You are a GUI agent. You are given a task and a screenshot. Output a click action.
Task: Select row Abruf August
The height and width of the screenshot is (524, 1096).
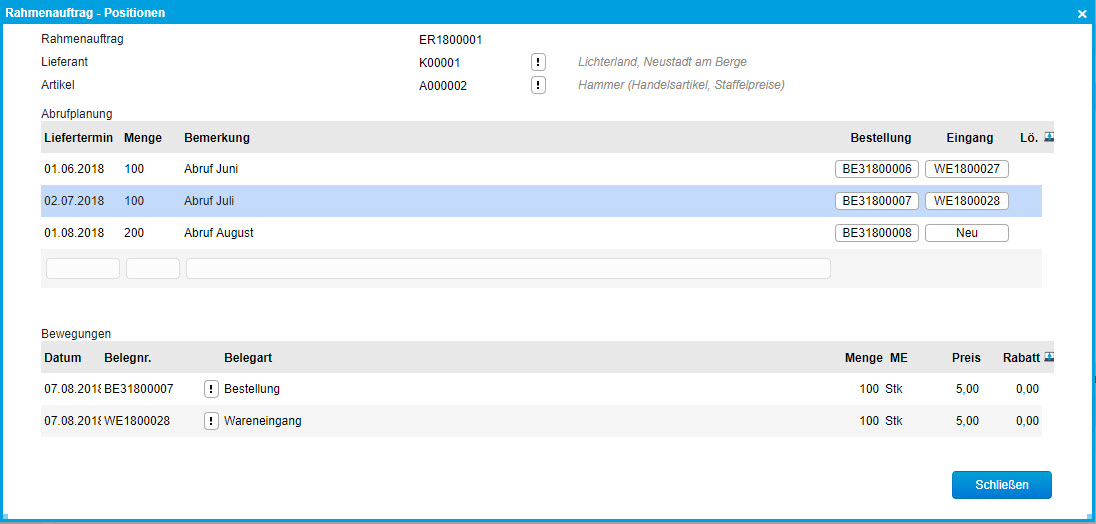click(x=541, y=233)
